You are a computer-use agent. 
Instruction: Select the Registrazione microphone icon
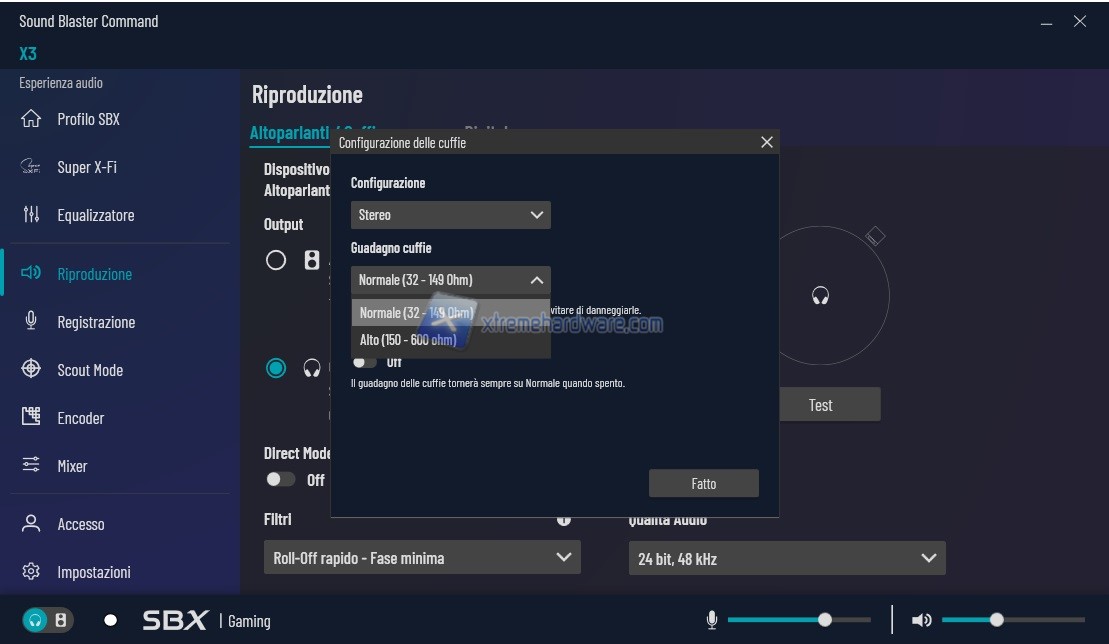click(x=31, y=321)
